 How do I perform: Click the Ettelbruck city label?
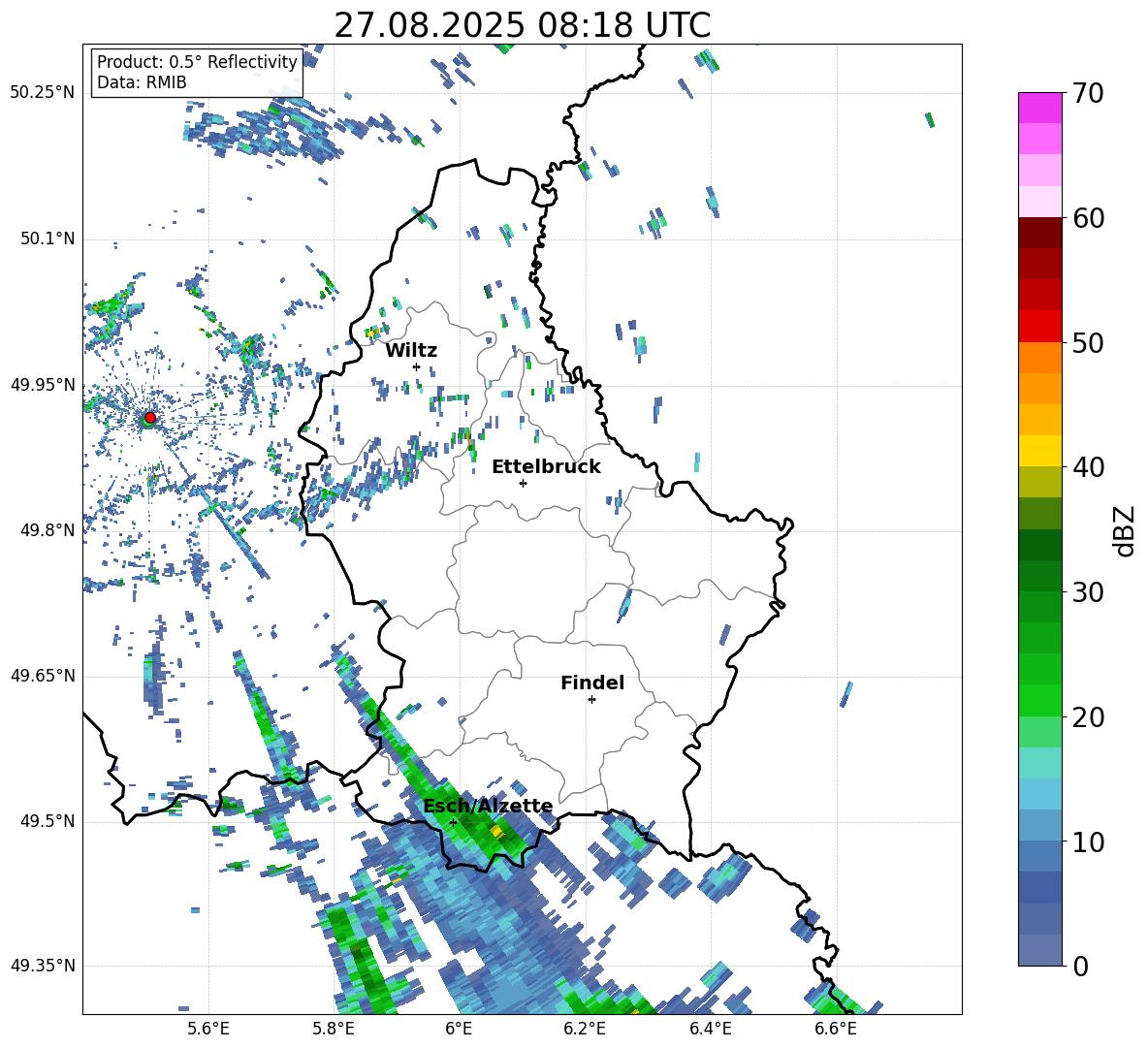click(546, 467)
